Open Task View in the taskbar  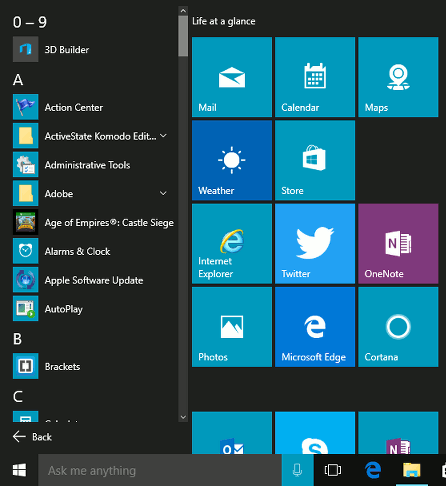pyautogui.click(x=333, y=470)
